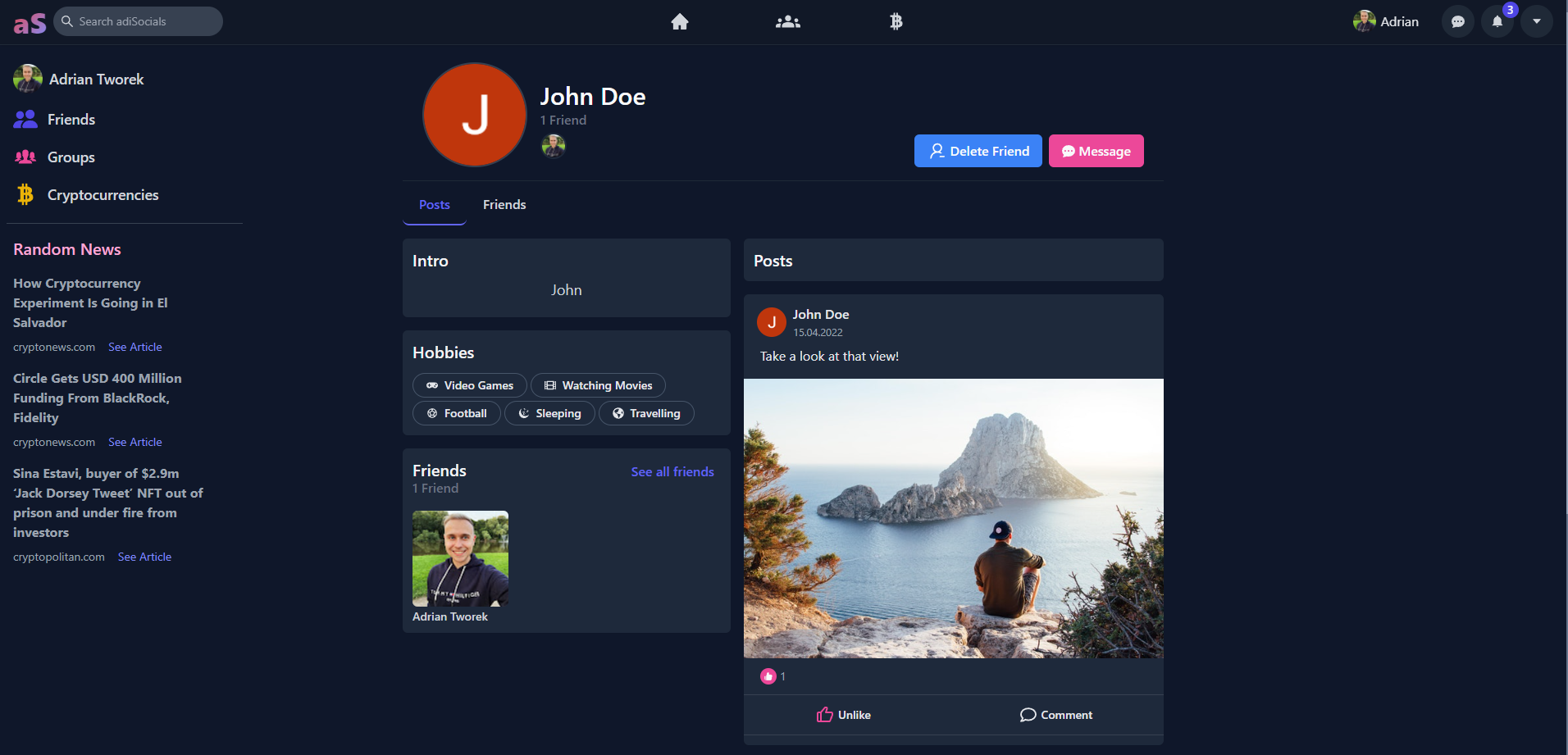Screen dimensions: 1568x755
Task: Switch to the Posts tab
Action: point(435,205)
